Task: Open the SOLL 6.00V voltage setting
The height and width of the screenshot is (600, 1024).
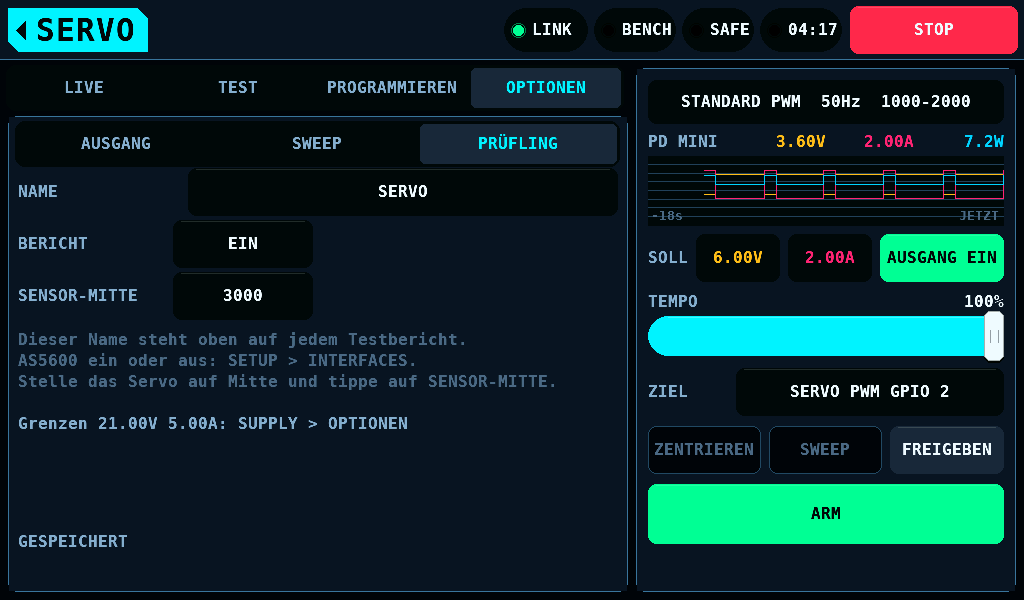Action: point(738,258)
